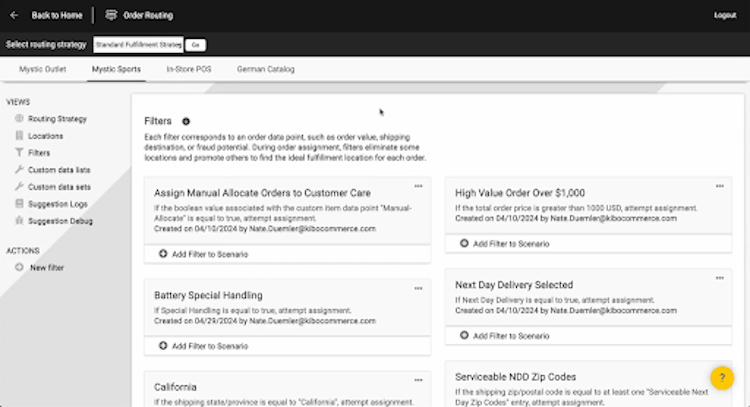Click plus icon under Assign Manual Allocate card
Image resolution: width=750 pixels, height=407 pixels.
pos(163,254)
